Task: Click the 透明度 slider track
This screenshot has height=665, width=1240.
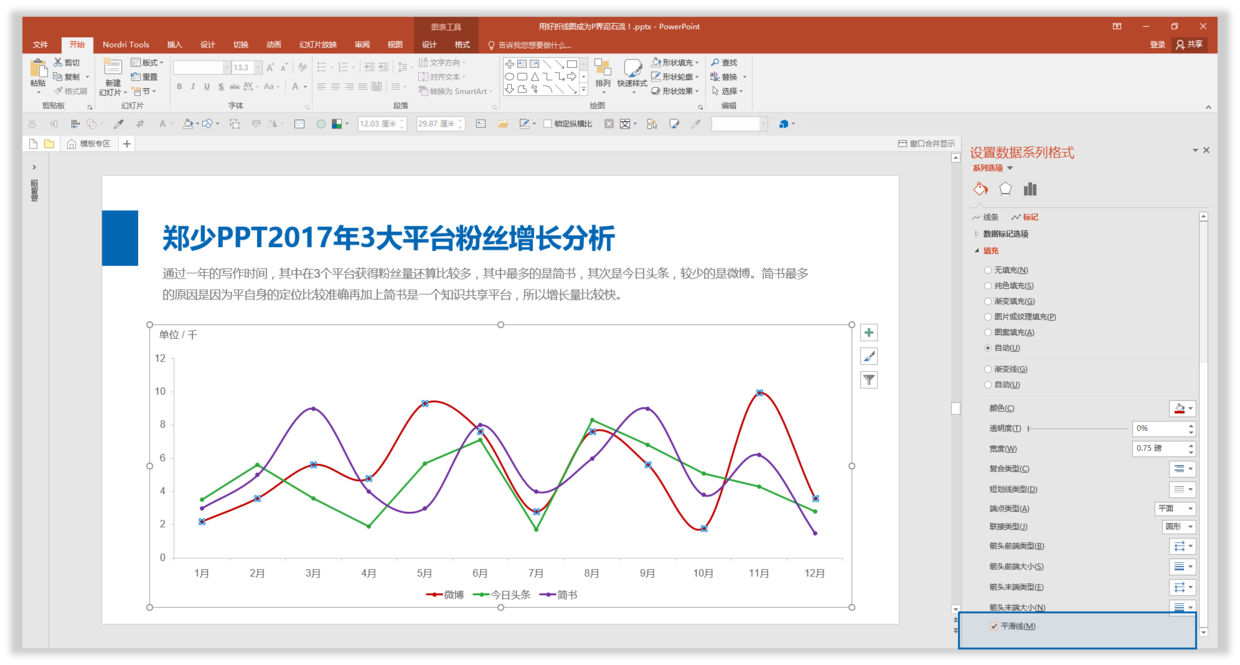Action: click(1077, 428)
